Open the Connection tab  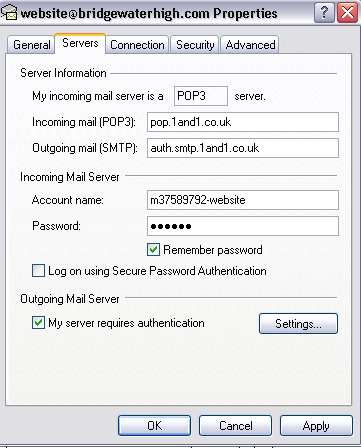[x=137, y=45]
